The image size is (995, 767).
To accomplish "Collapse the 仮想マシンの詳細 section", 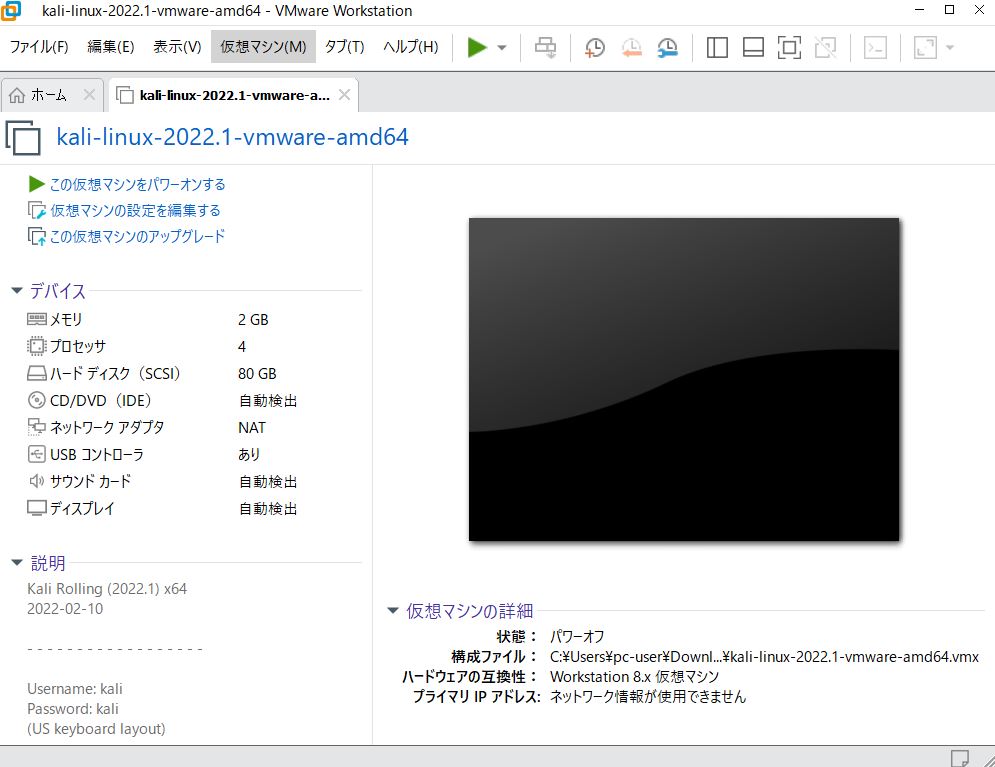I will pos(393,611).
